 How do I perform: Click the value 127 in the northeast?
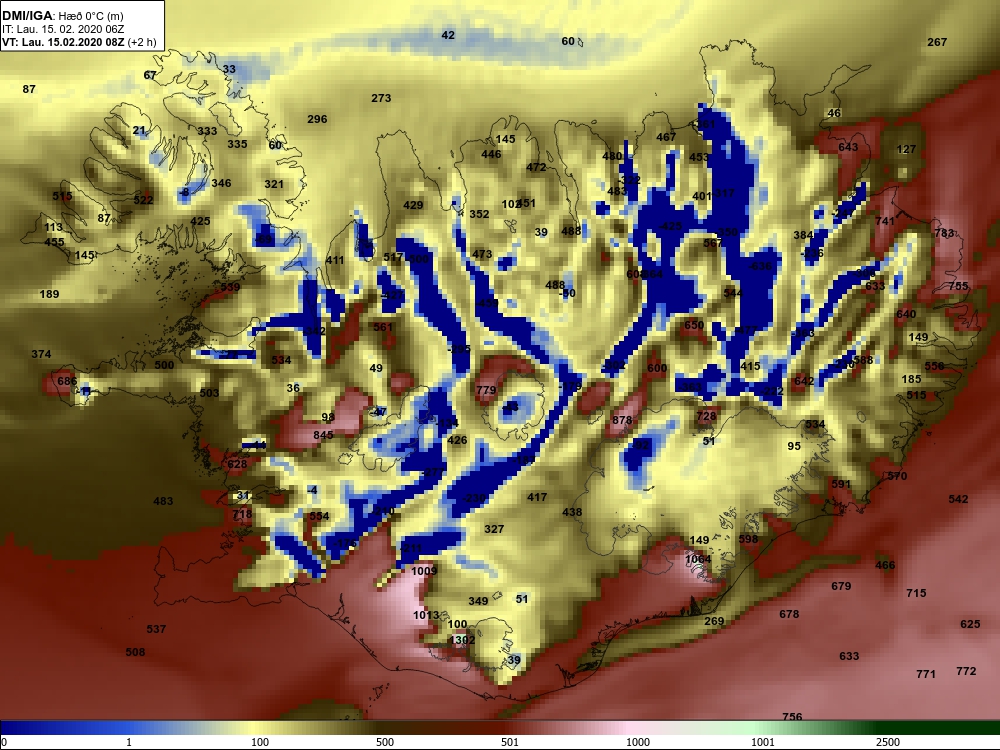point(906,149)
